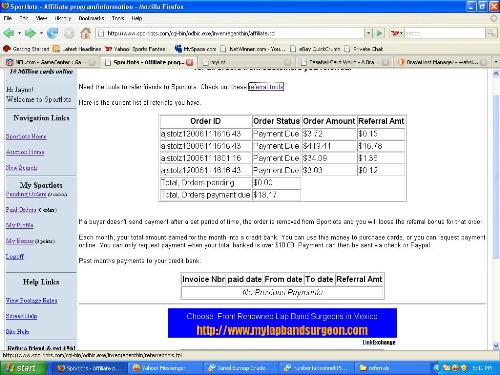This screenshot has height=375, width=500.
Task: Open the Help menu
Action: pyautogui.click(x=137, y=18)
